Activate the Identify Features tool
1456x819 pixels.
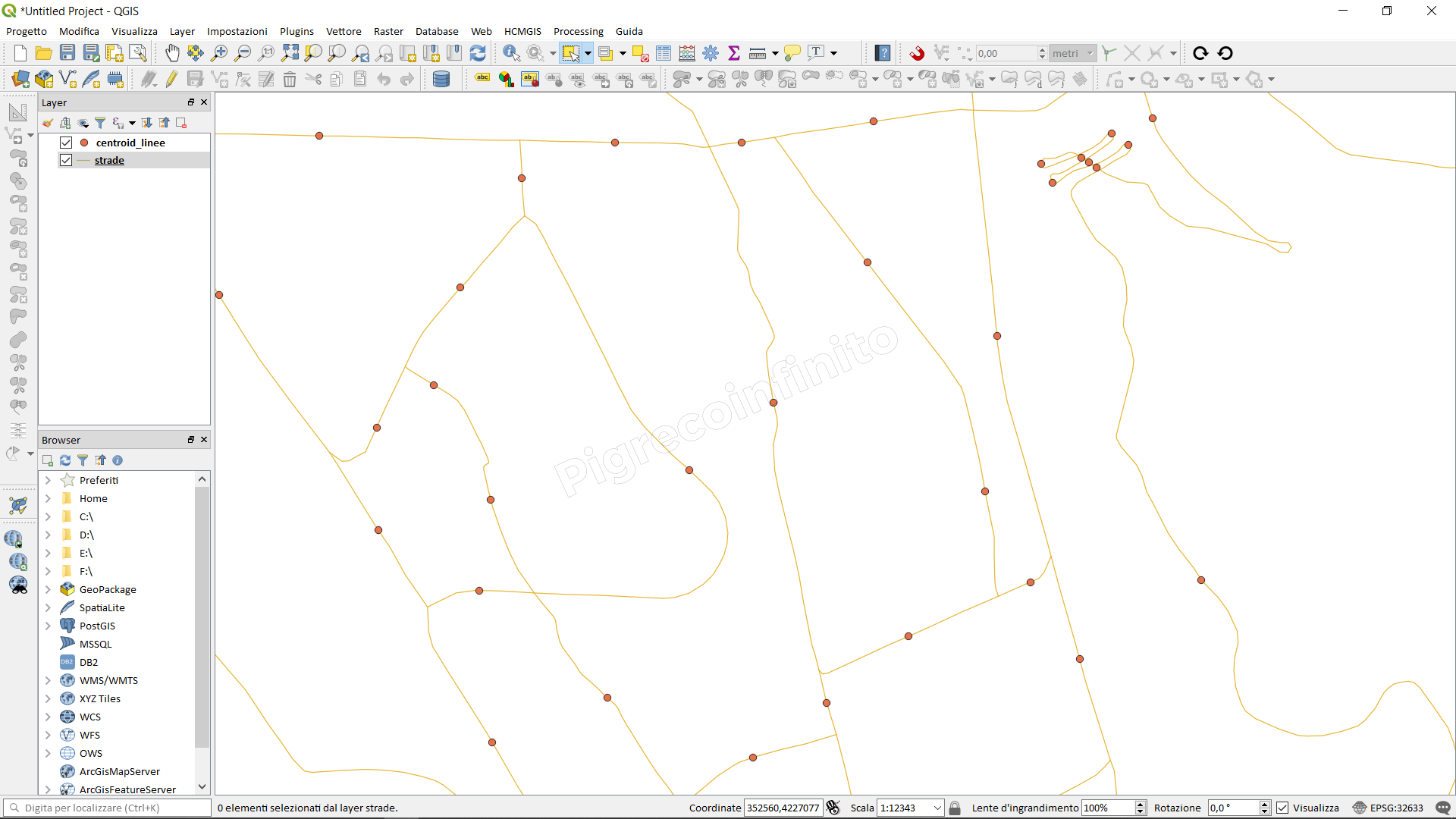[x=512, y=53]
